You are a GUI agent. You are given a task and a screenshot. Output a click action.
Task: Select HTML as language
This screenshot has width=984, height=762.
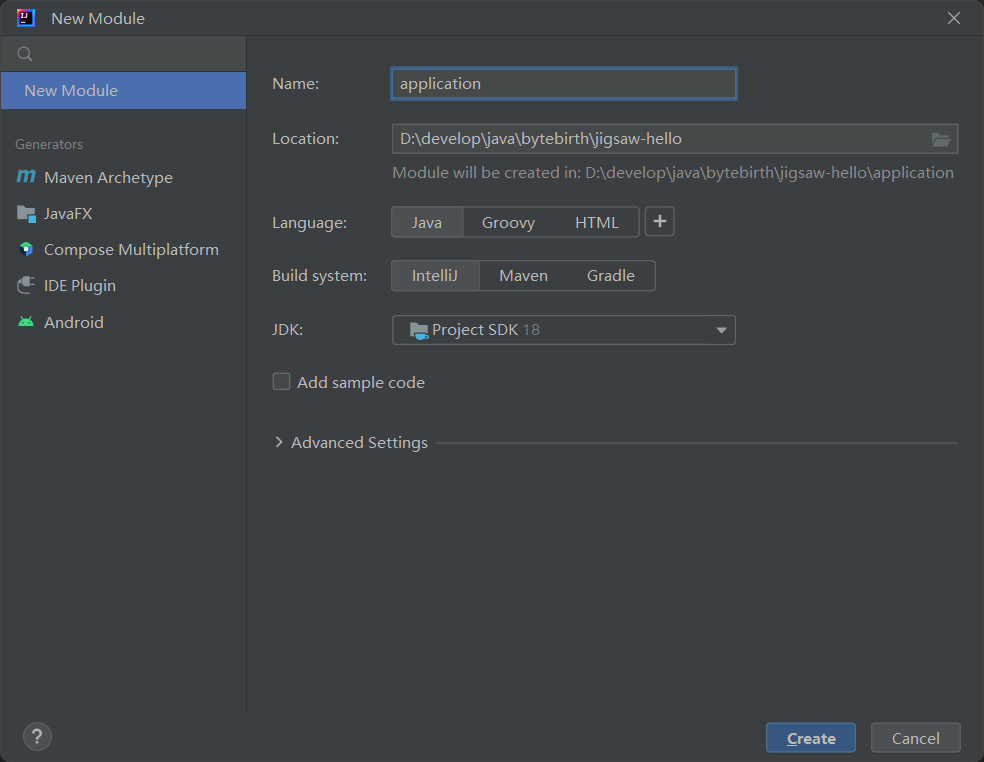click(597, 222)
